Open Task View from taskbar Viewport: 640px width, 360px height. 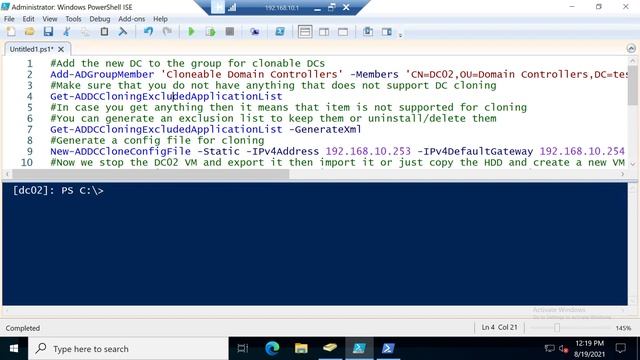(x=242, y=349)
